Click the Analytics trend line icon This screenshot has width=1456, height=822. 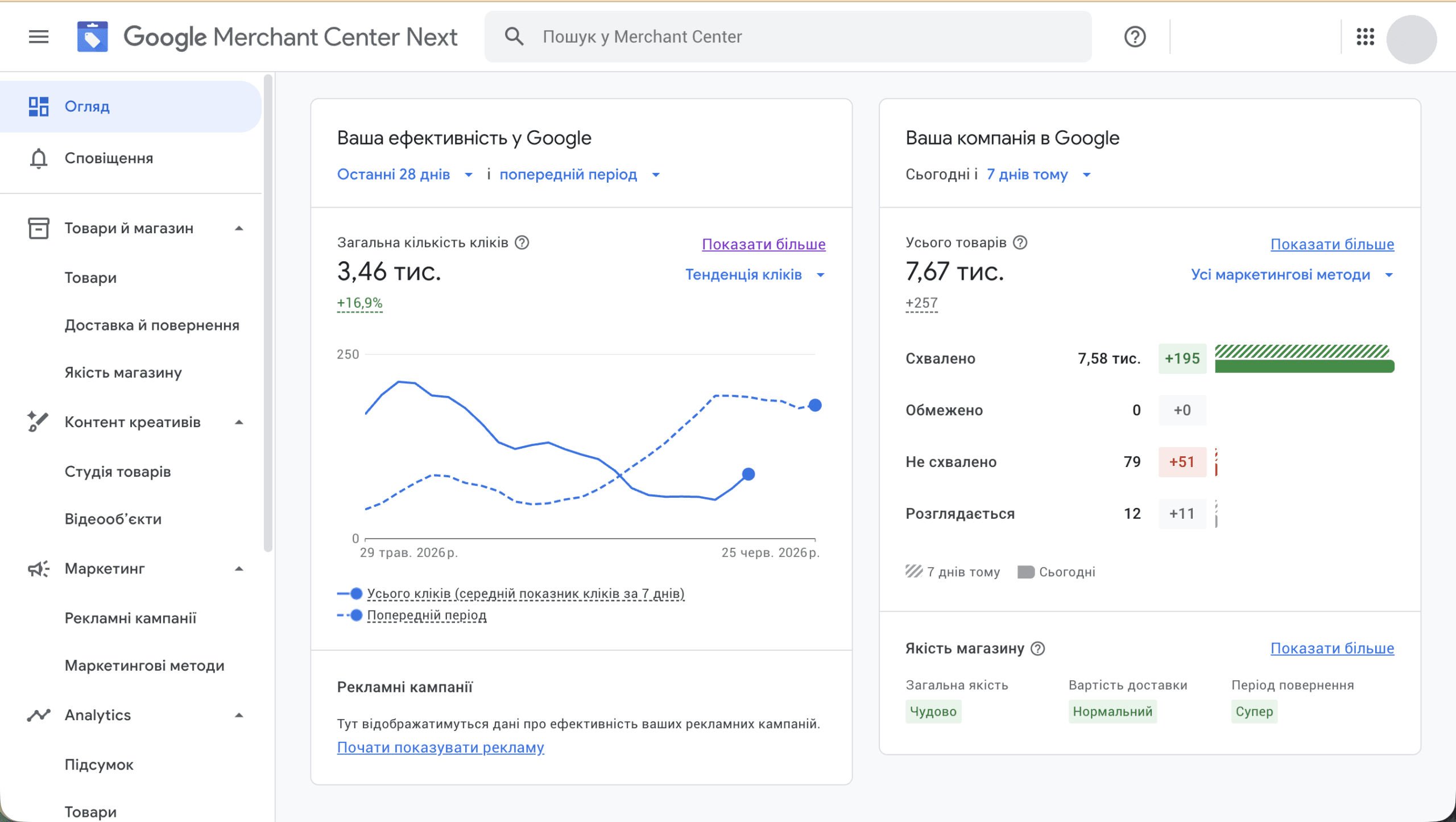(x=39, y=715)
